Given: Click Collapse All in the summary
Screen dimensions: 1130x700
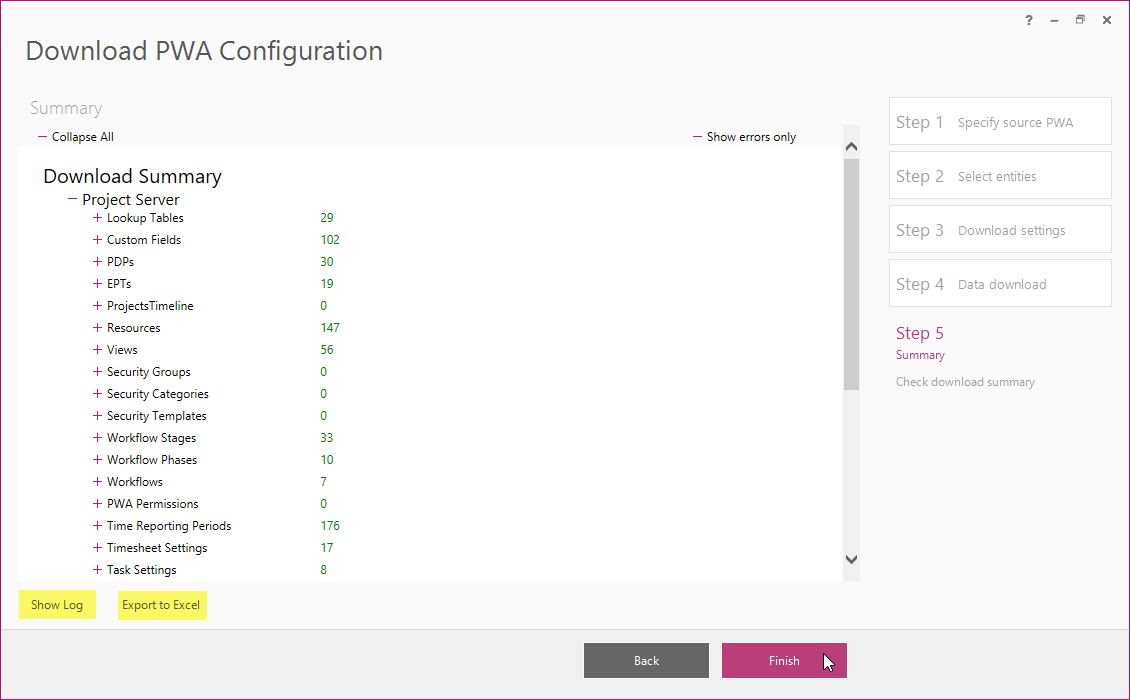Looking at the screenshot, I should (76, 136).
